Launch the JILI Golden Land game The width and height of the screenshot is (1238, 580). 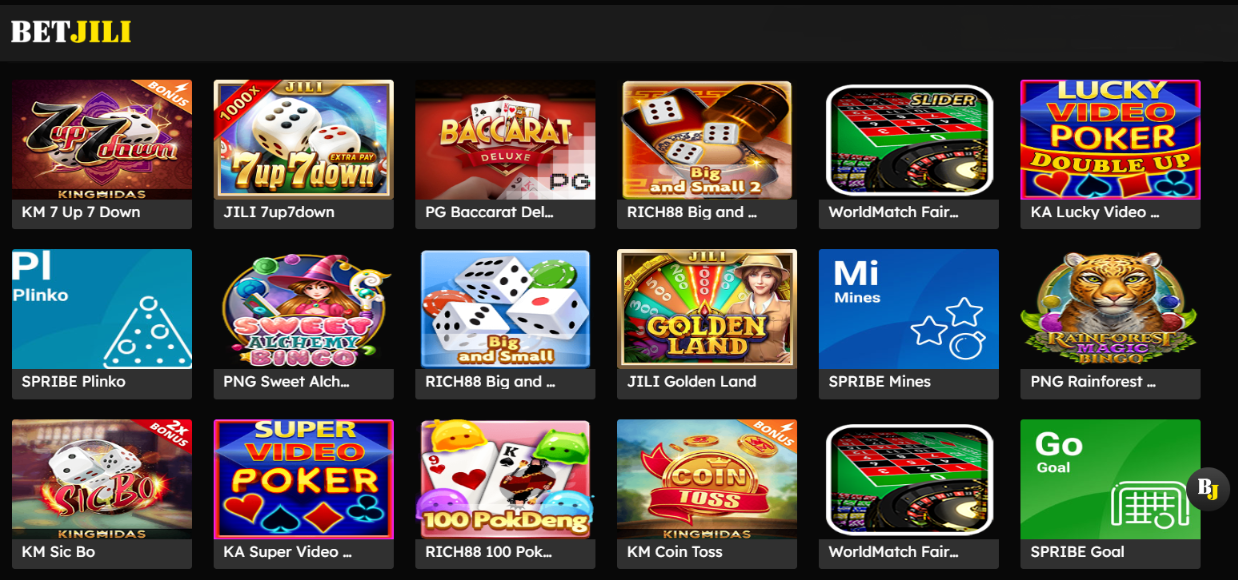coord(707,309)
